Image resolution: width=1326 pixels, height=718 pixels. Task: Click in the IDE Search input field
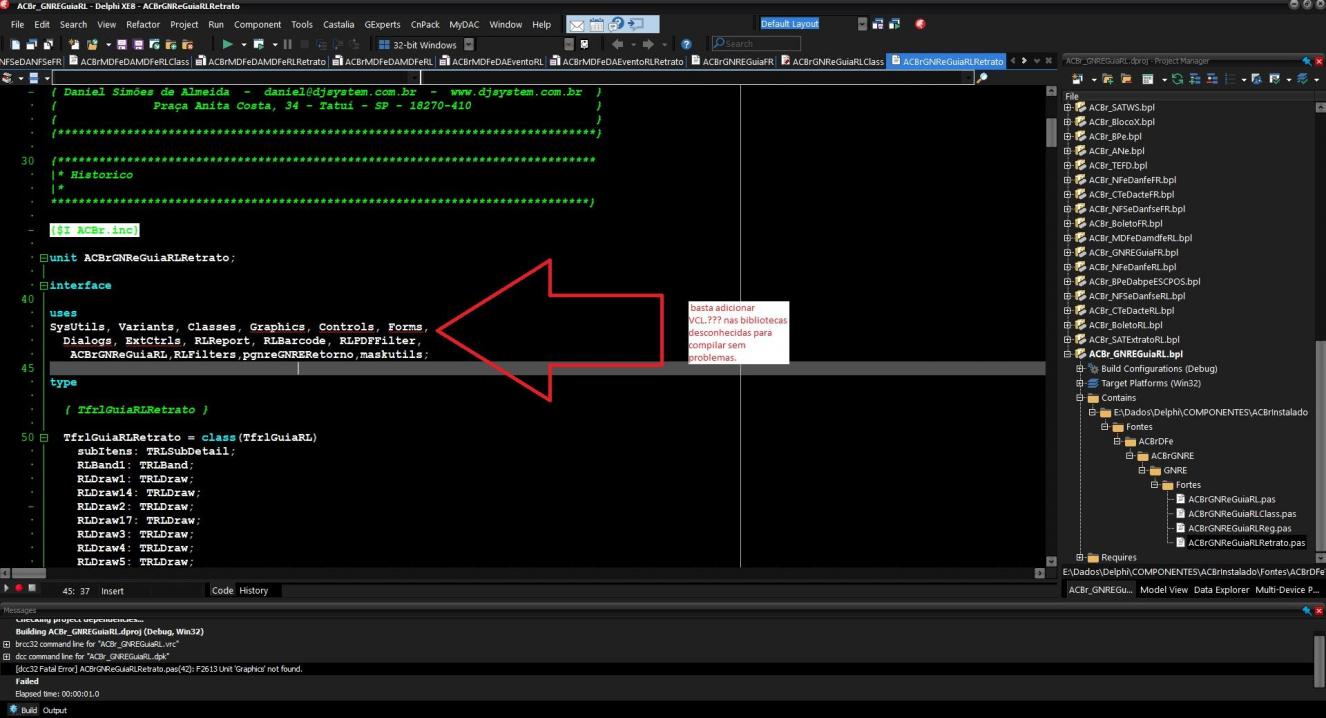click(x=755, y=44)
